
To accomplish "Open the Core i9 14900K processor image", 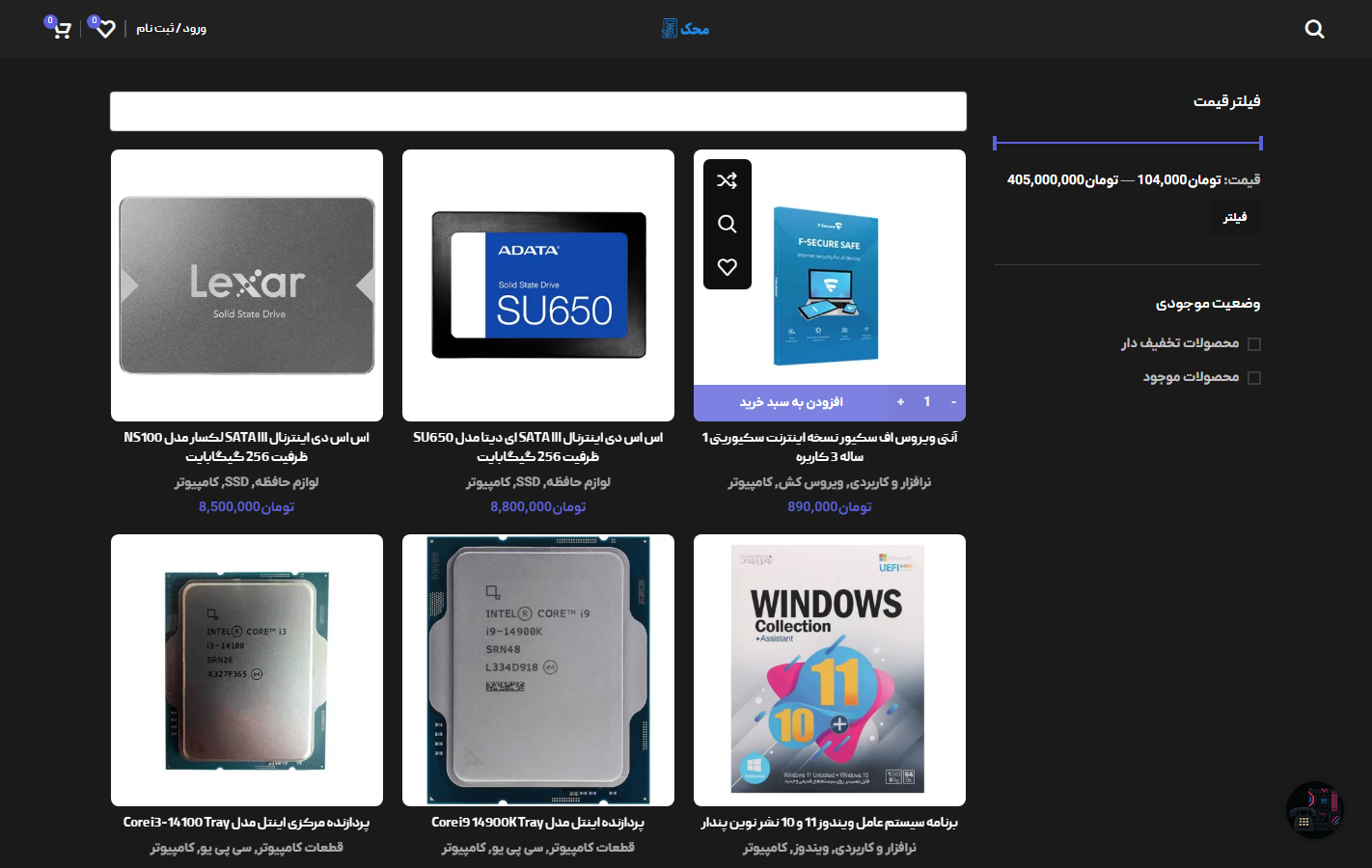I will (x=537, y=669).
